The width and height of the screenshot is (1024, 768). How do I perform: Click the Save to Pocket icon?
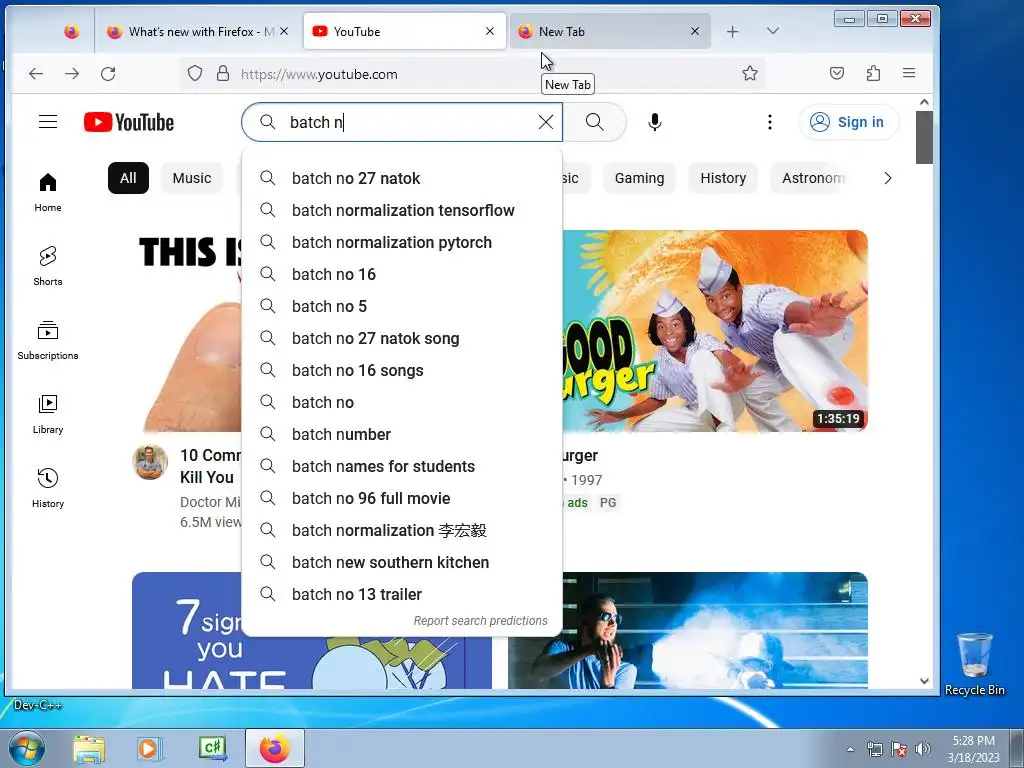[837, 73]
